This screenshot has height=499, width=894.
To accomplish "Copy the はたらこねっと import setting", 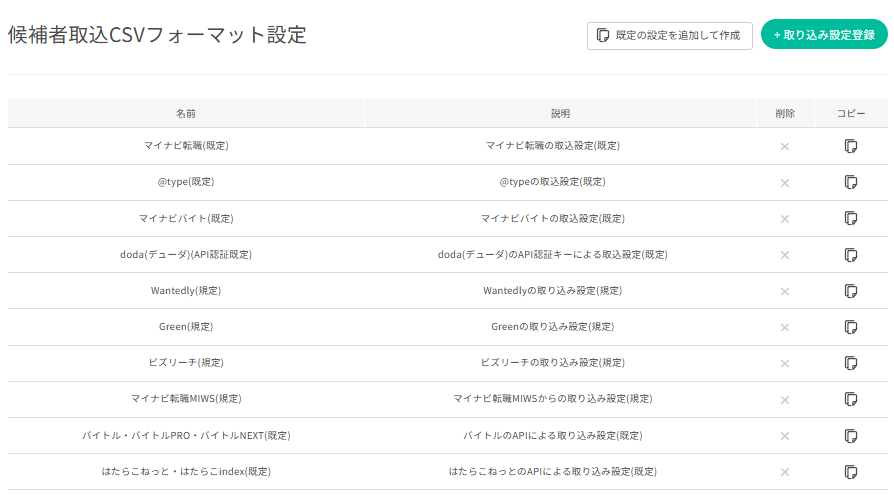I will 851,472.
